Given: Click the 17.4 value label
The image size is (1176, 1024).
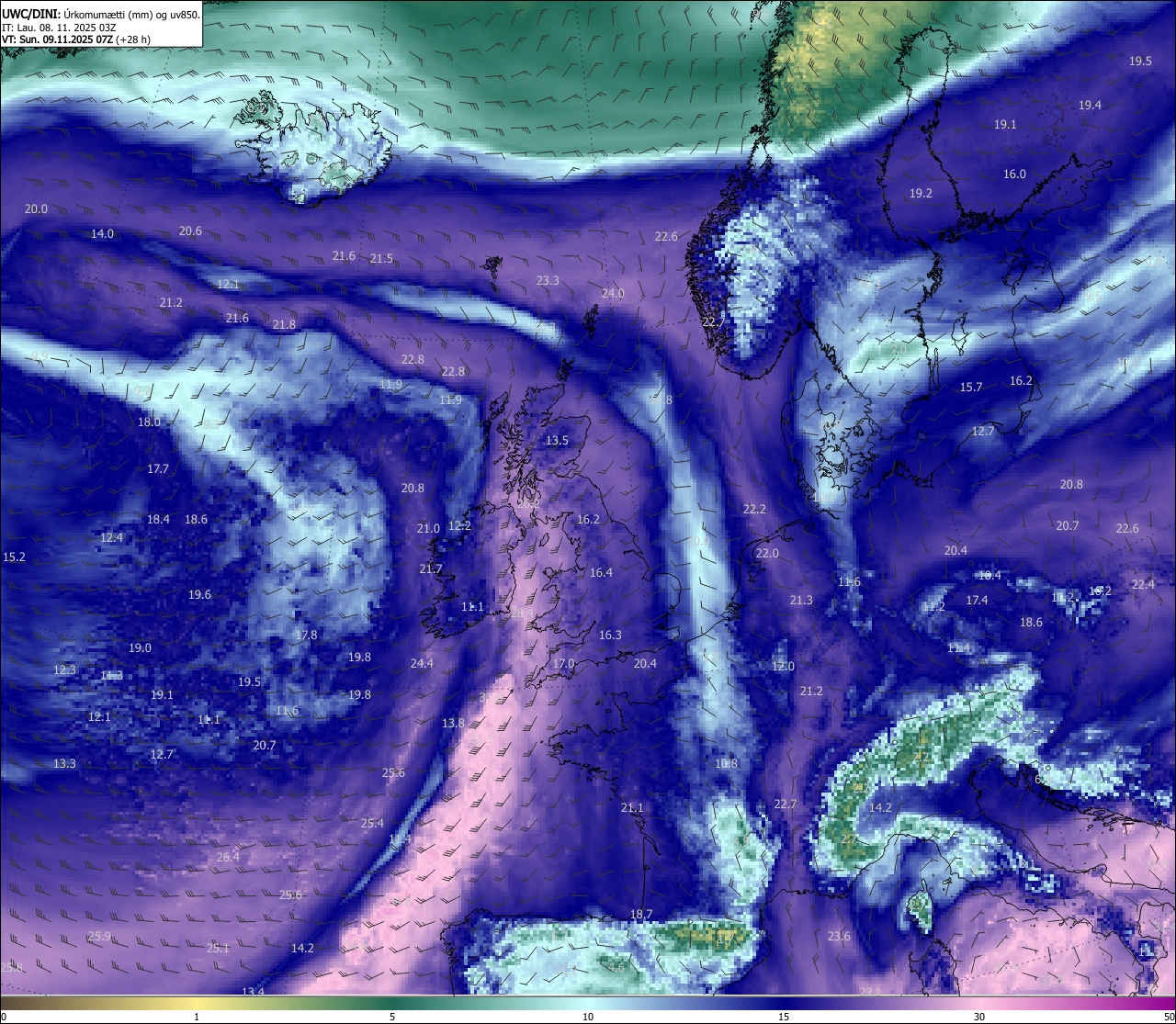Looking at the screenshot, I should [x=977, y=601].
